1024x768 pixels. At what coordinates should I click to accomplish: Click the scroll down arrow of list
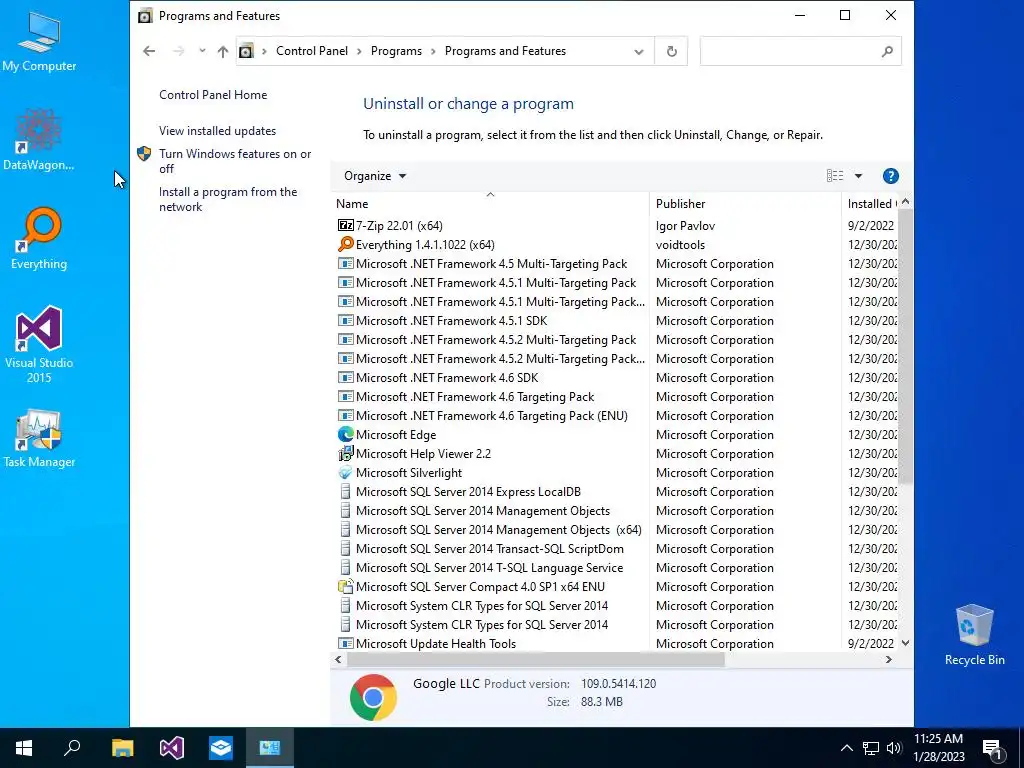(x=905, y=643)
